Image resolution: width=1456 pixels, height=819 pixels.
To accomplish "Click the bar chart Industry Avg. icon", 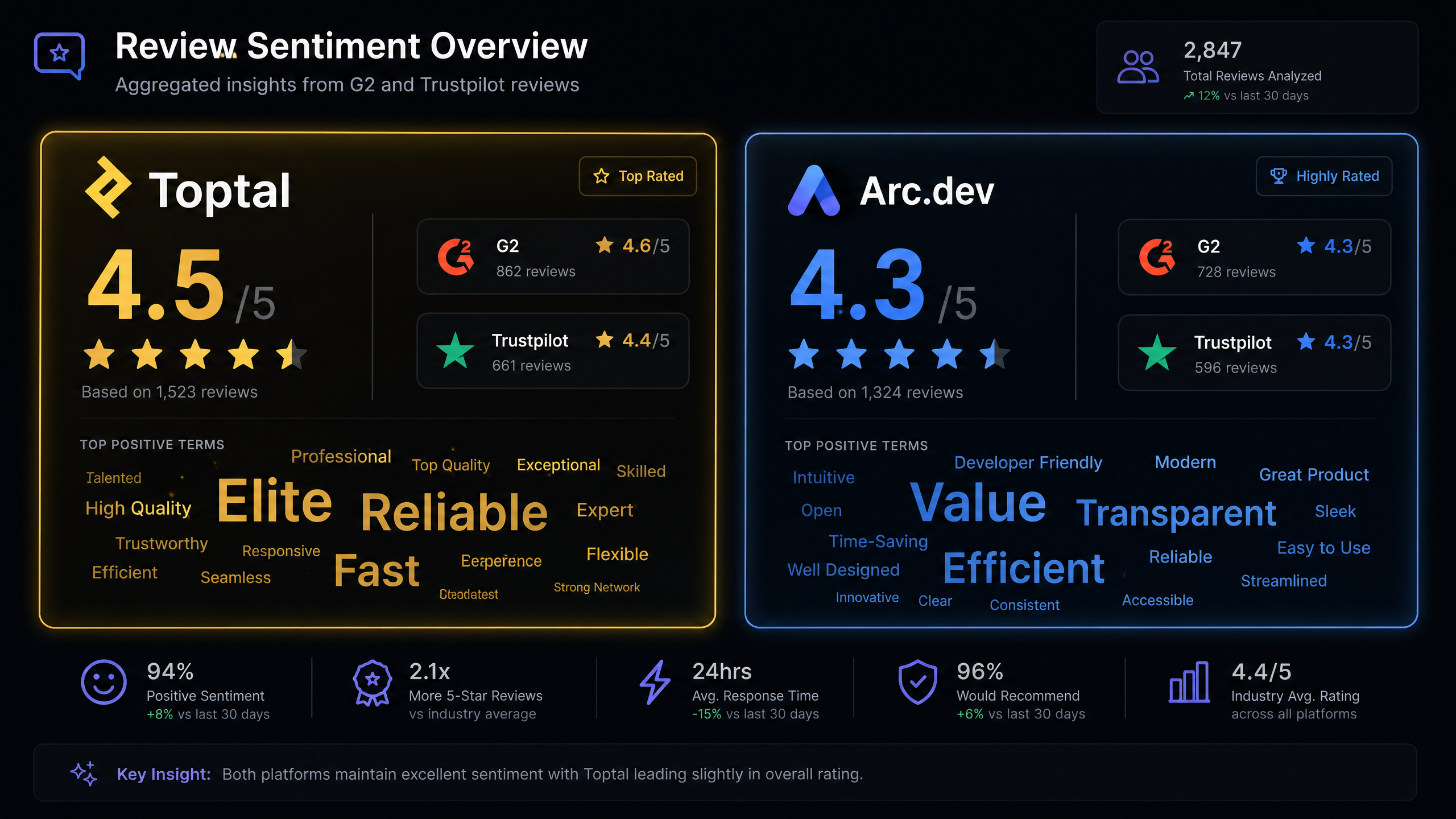I will pos(1189,682).
